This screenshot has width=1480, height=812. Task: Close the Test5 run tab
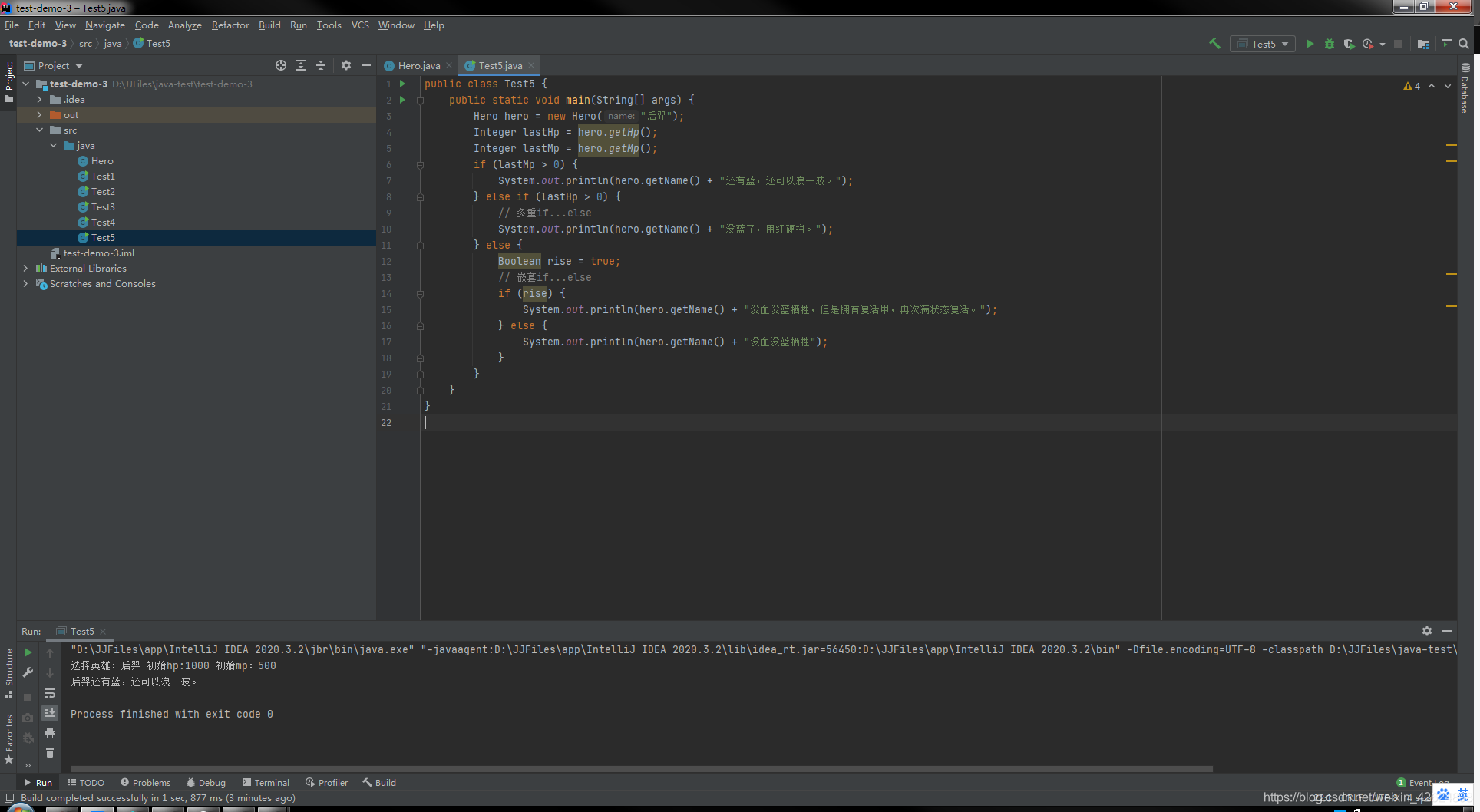103,632
